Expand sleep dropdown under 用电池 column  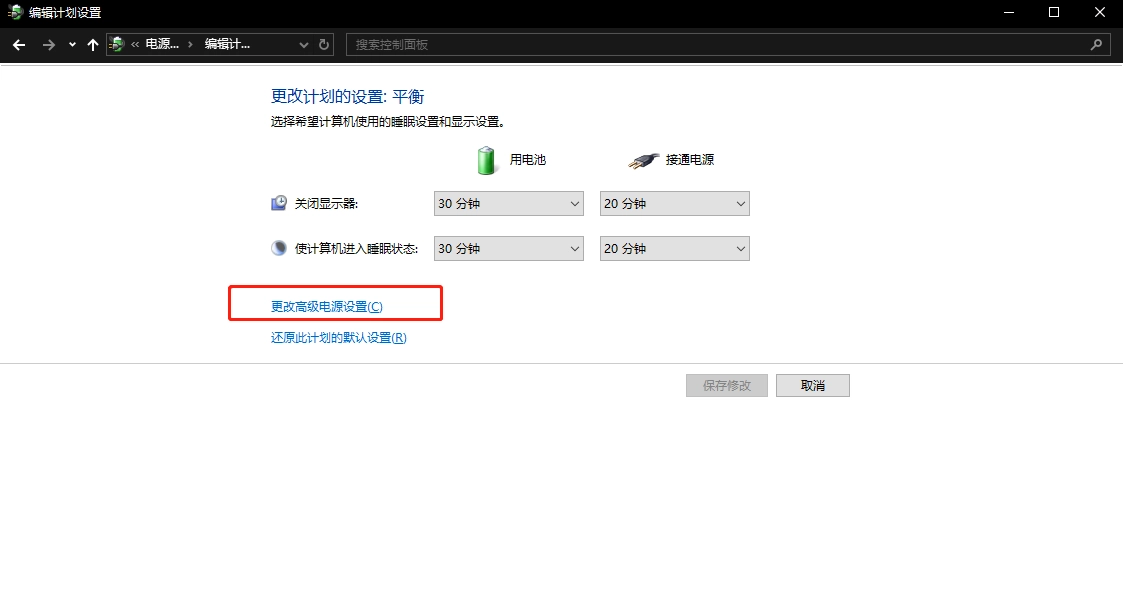(x=509, y=249)
